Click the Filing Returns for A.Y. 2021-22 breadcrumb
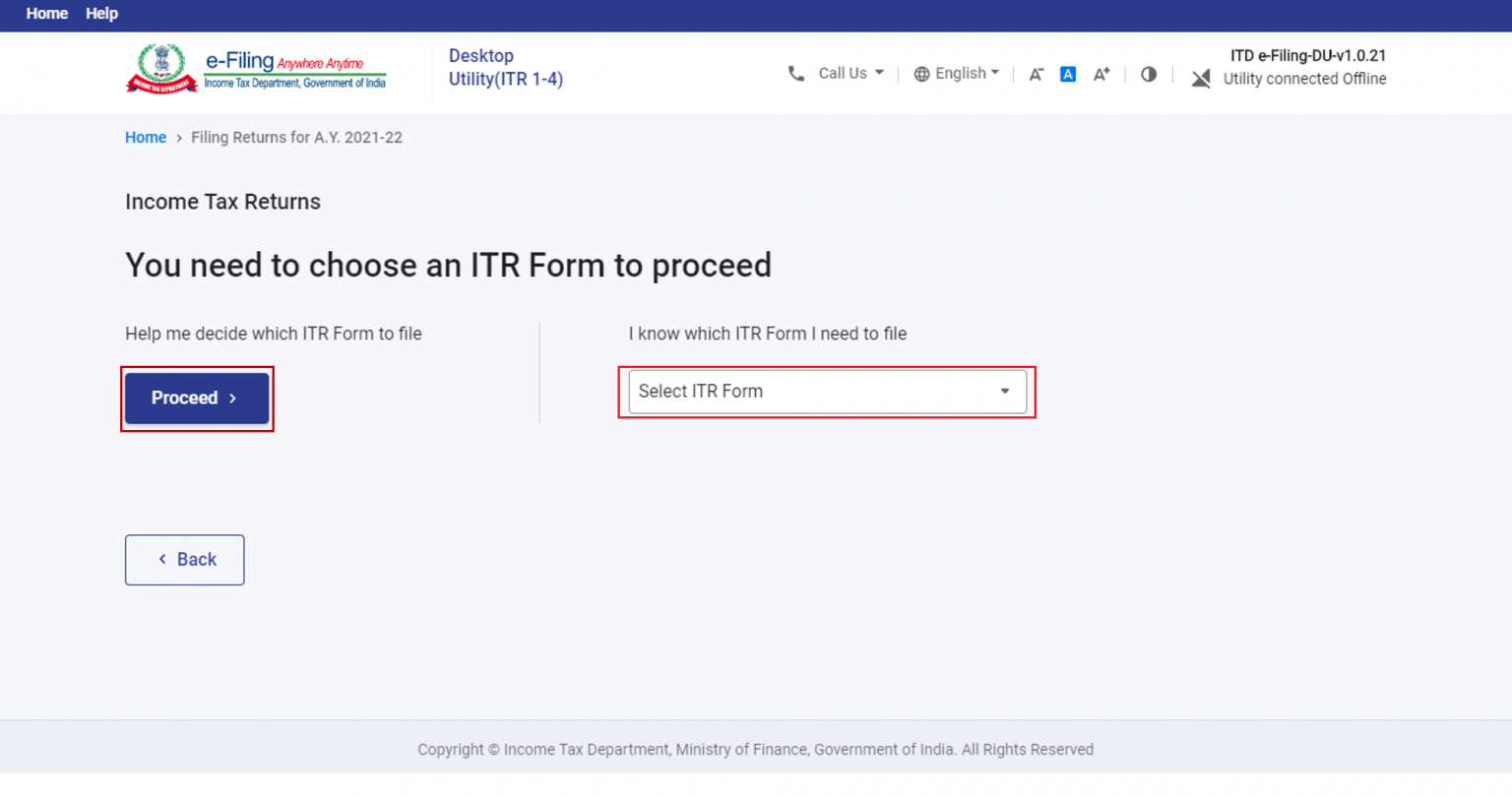Viewport: 1512px width, 795px height. click(296, 138)
